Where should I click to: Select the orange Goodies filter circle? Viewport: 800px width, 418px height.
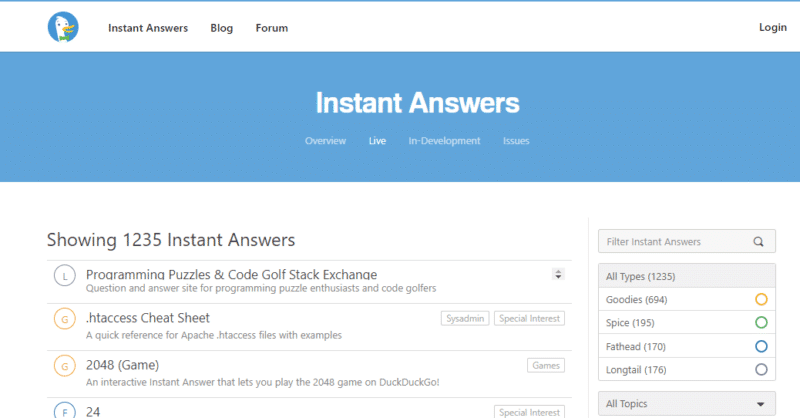click(x=761, y=300)
